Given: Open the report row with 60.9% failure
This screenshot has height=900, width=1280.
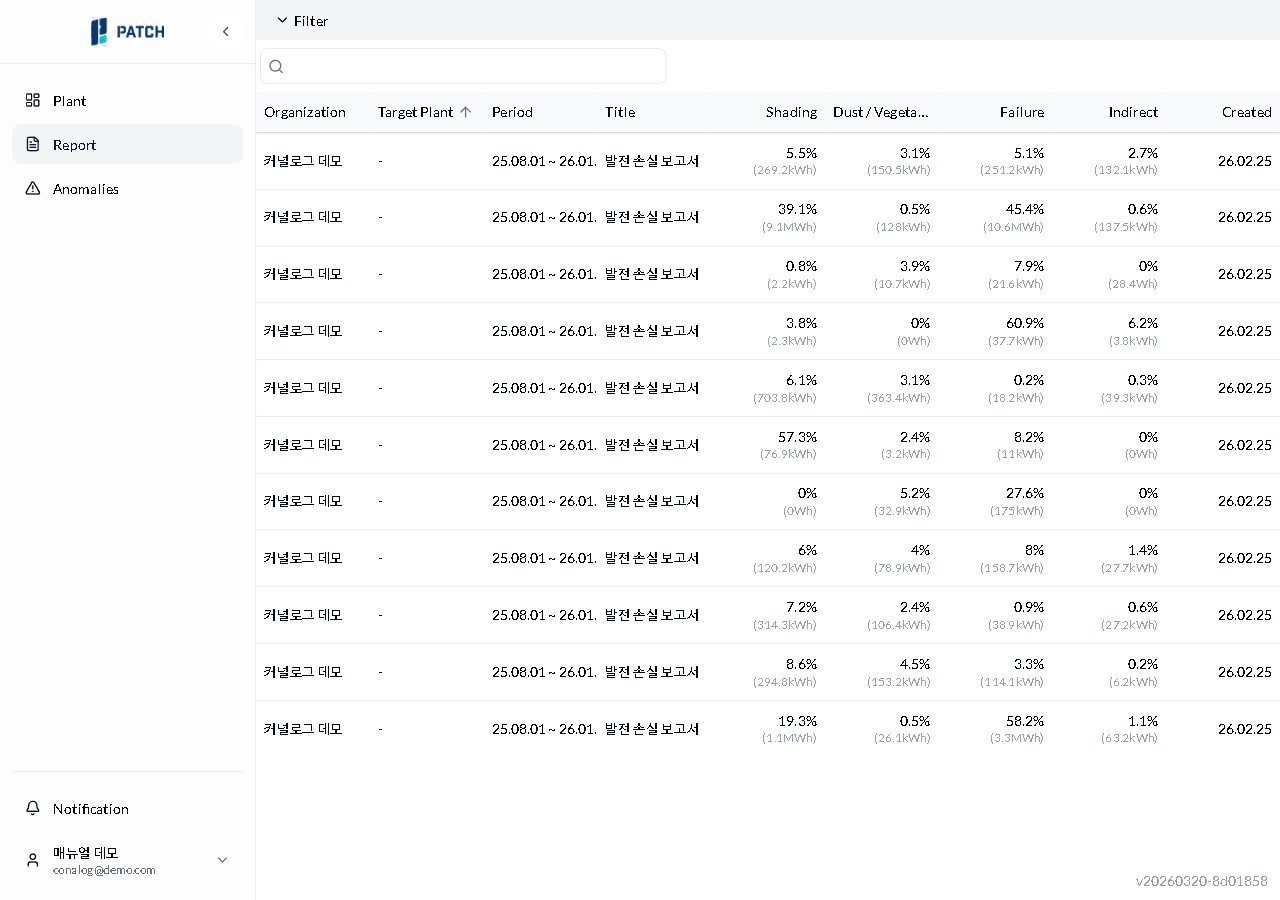Looking at the screenshot, I should 652,331.
